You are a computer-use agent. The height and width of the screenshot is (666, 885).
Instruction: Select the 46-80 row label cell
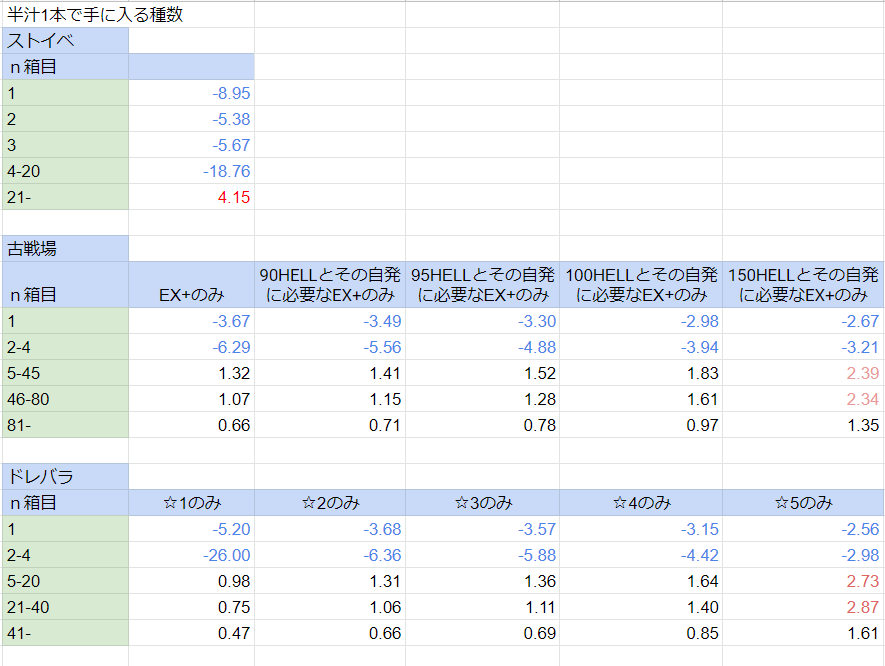(65, 398)
